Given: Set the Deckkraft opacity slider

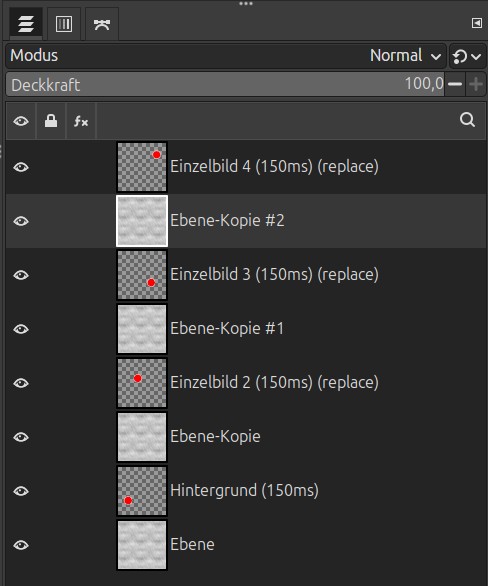Looking at the screenshot, I should click(x=225, y=84).
